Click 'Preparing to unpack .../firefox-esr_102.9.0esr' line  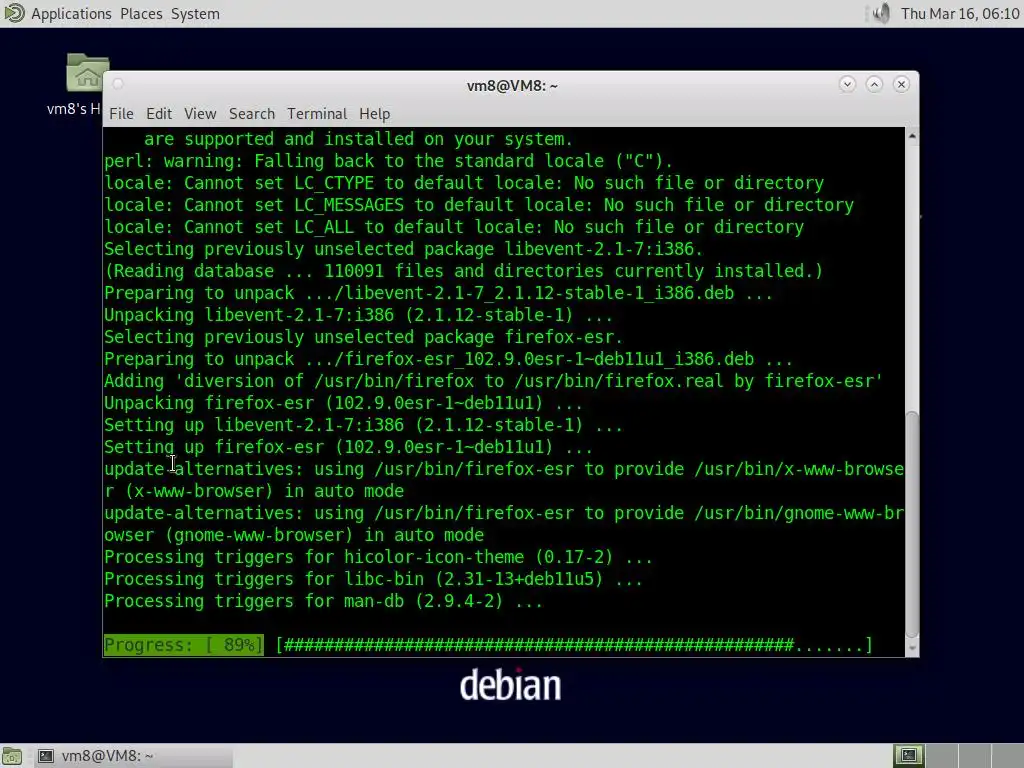[449, 359]
